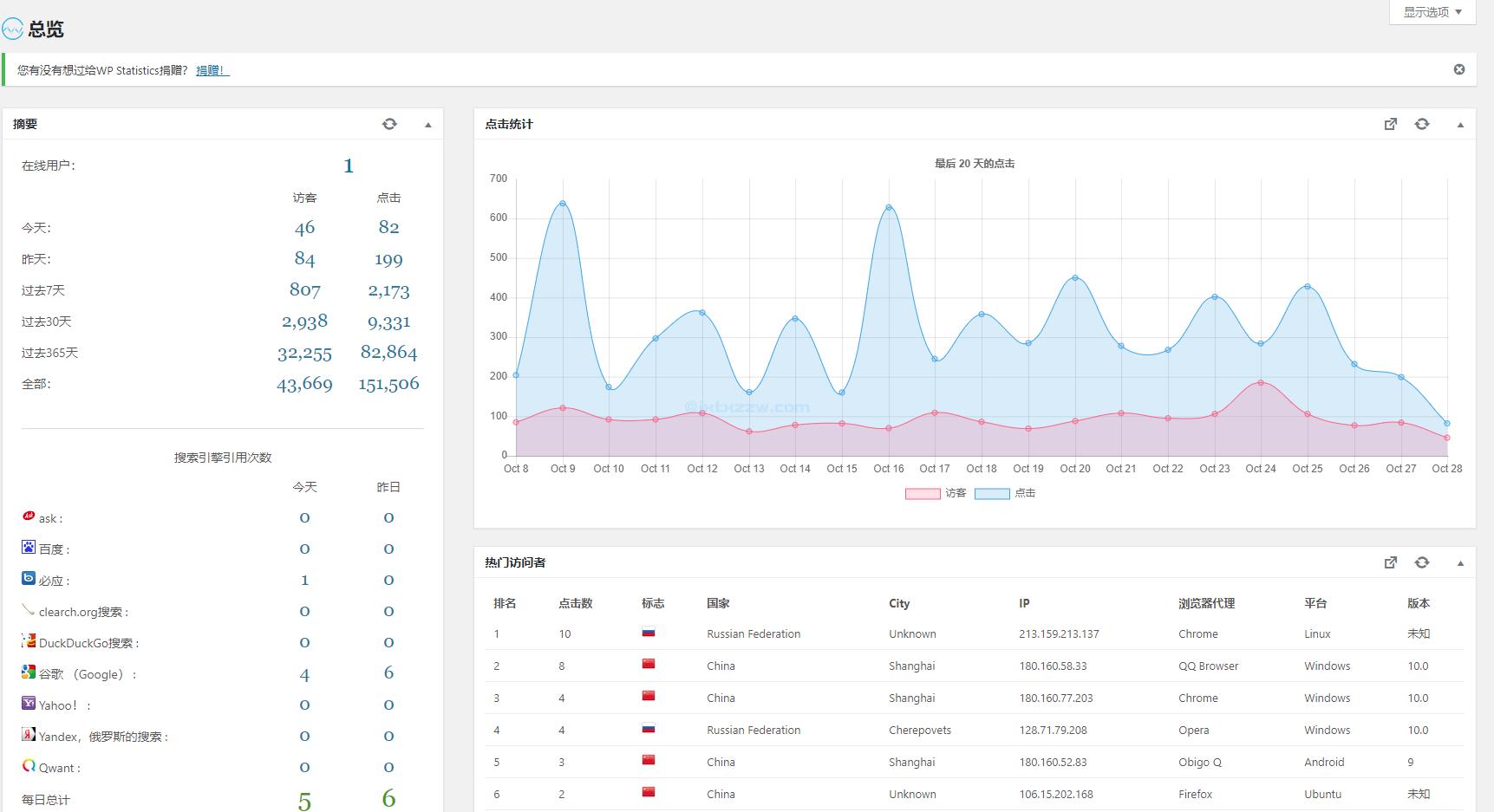The width and height of the screenshot is (1494, 812).
Task: Select the Oct 16 hits peak point
Action: coord(889,207)
